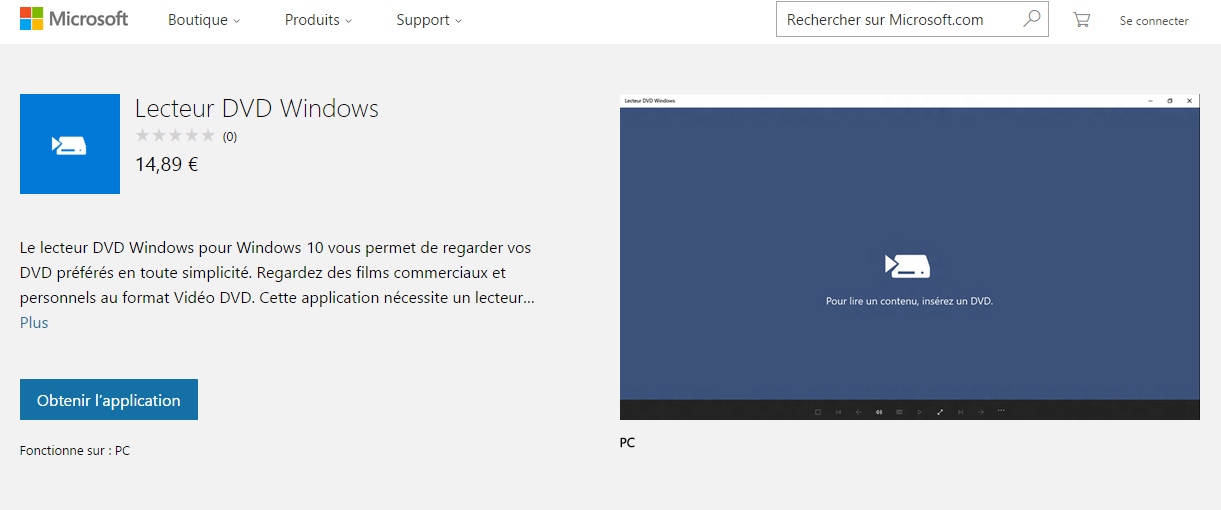Expand the Boutique menu
This screenshot has width=1221, height=510.
click(204, 20)
